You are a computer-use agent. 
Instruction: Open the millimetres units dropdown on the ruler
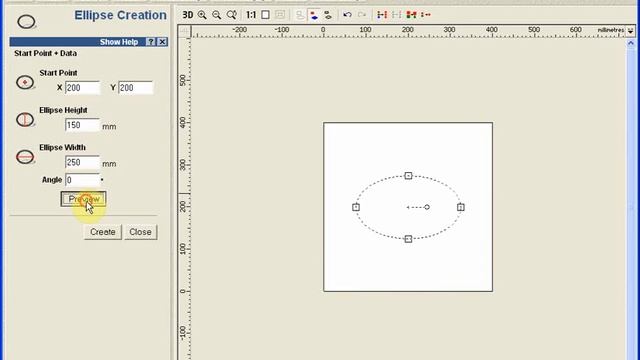click(x=631, y=31)
